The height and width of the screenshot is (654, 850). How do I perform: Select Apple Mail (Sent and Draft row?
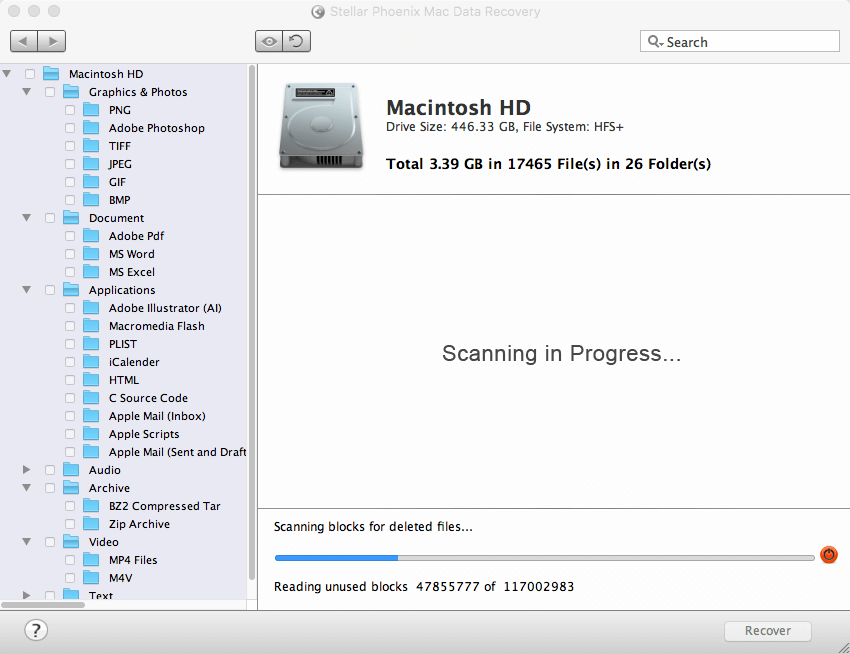(x=124, y=452)
